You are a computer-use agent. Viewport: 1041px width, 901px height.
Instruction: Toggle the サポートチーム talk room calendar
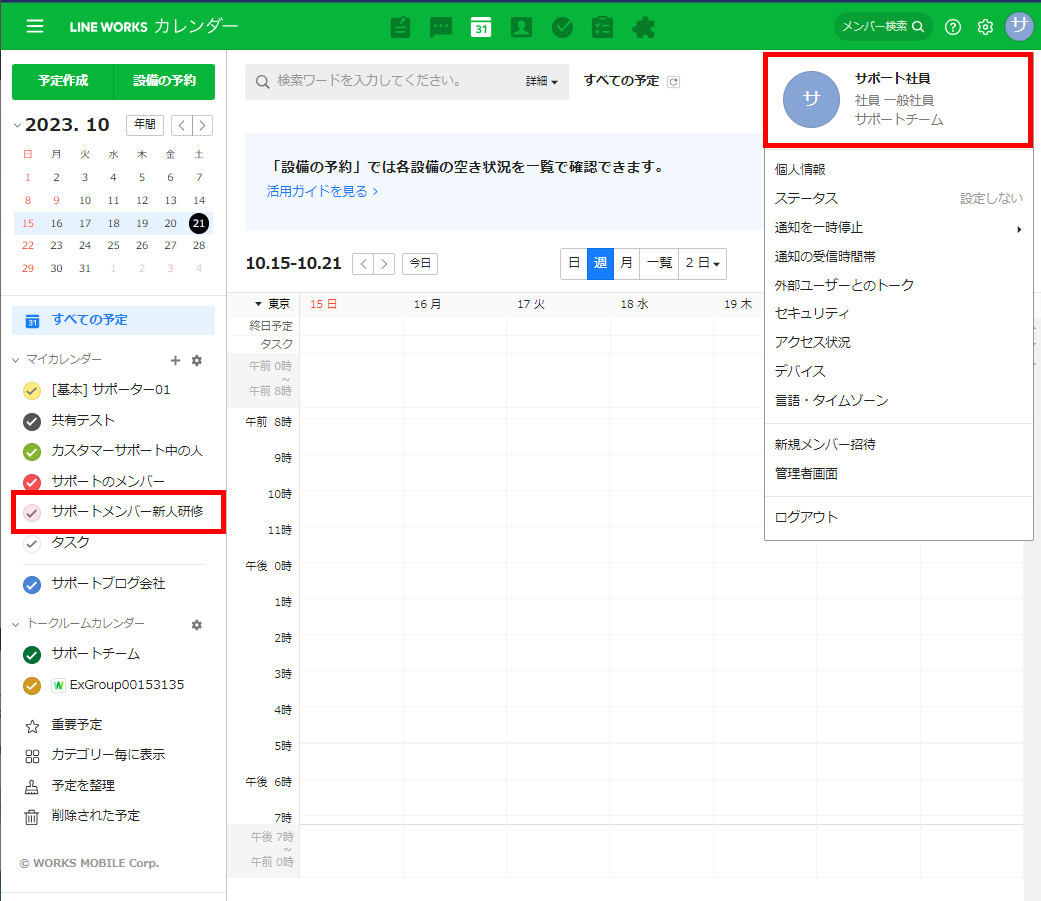[31, 654]
